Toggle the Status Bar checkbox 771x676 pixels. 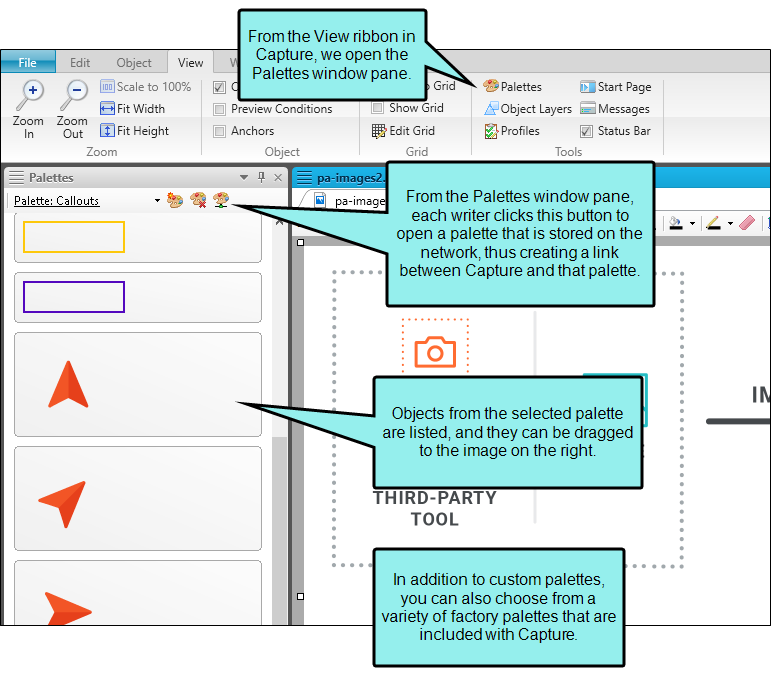pyautogui.click(x=586, y=131)
